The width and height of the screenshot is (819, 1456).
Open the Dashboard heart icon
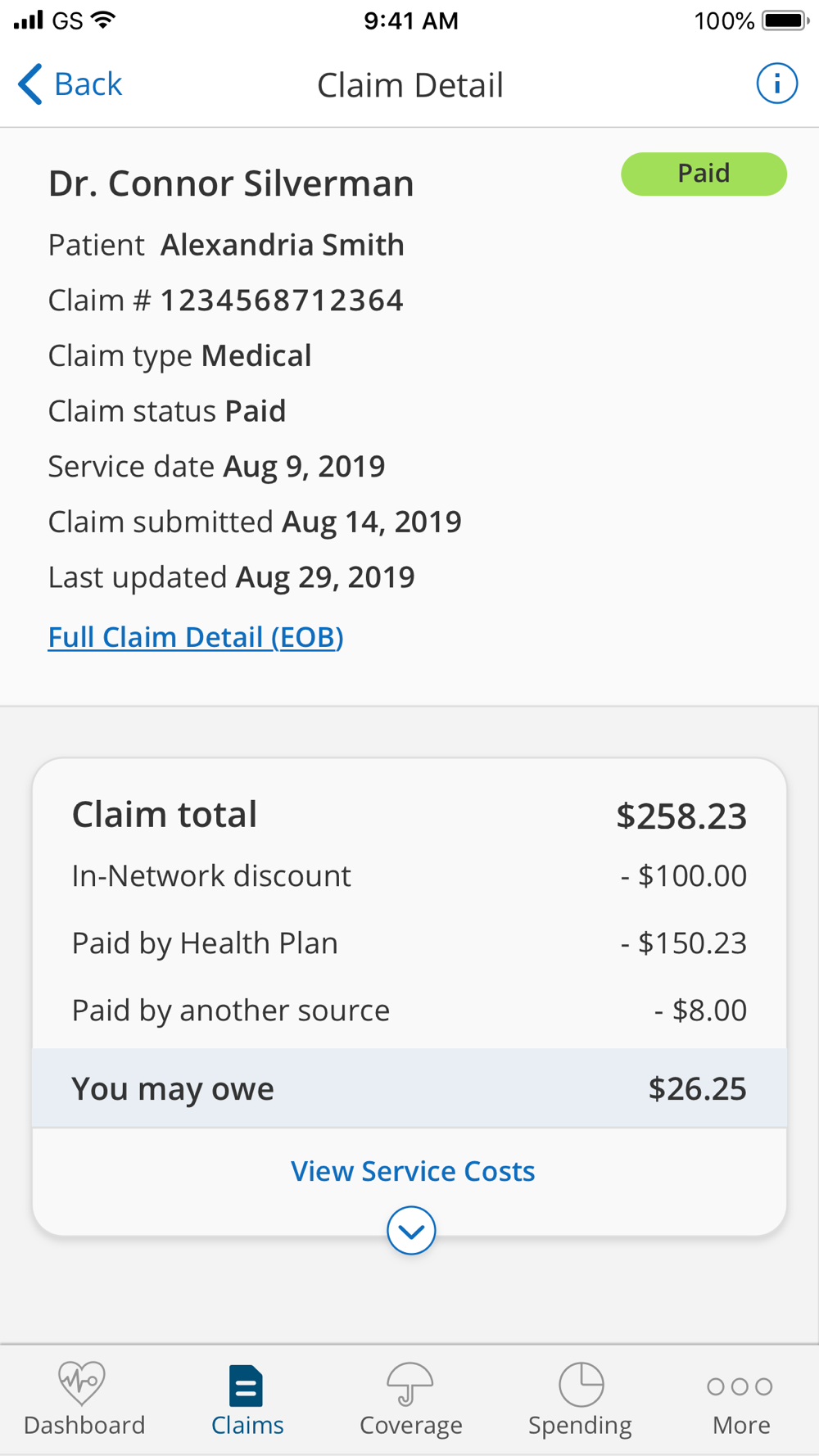(82, 1383)
